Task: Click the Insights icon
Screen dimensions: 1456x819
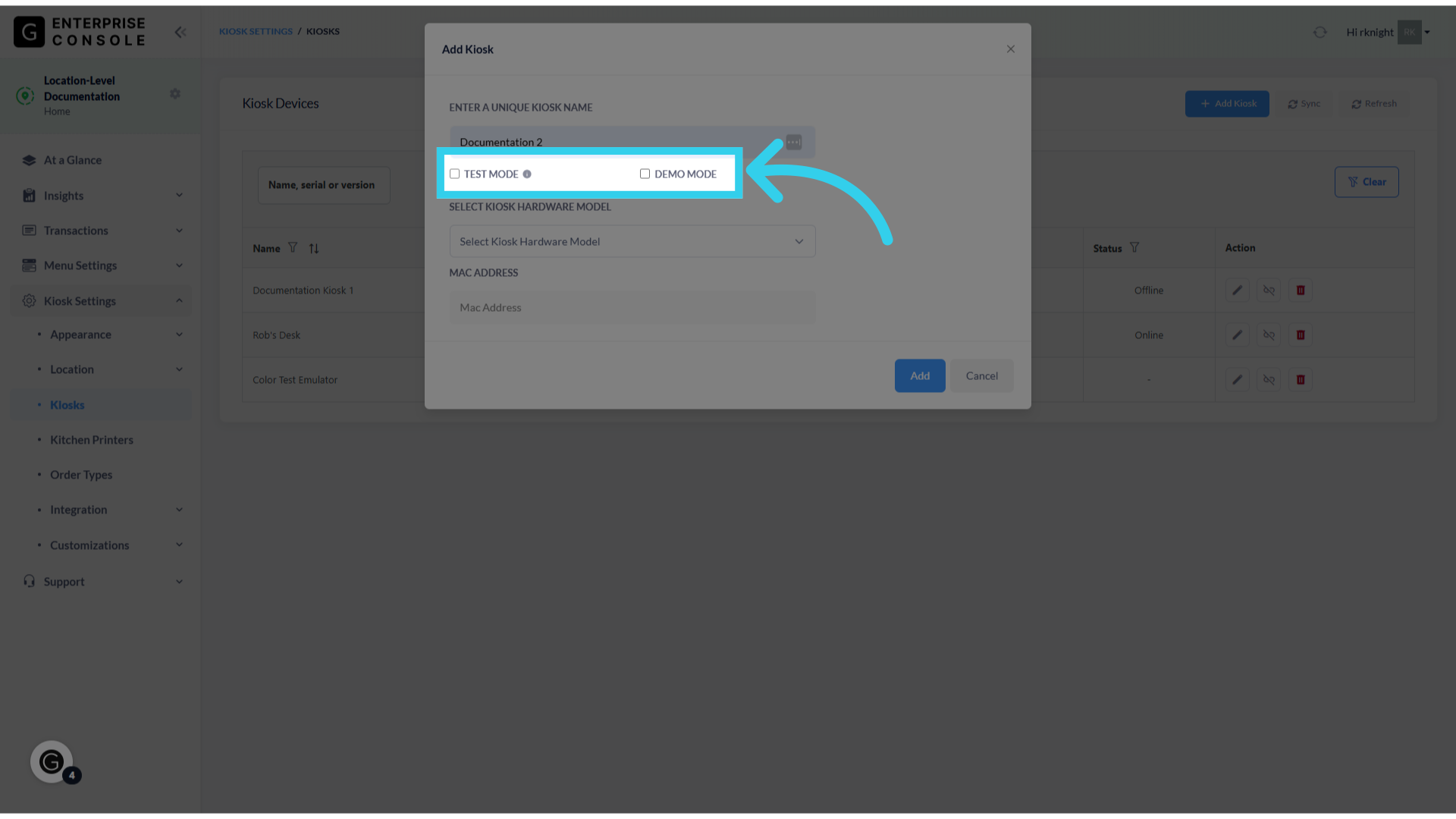Action: point(29,196)
